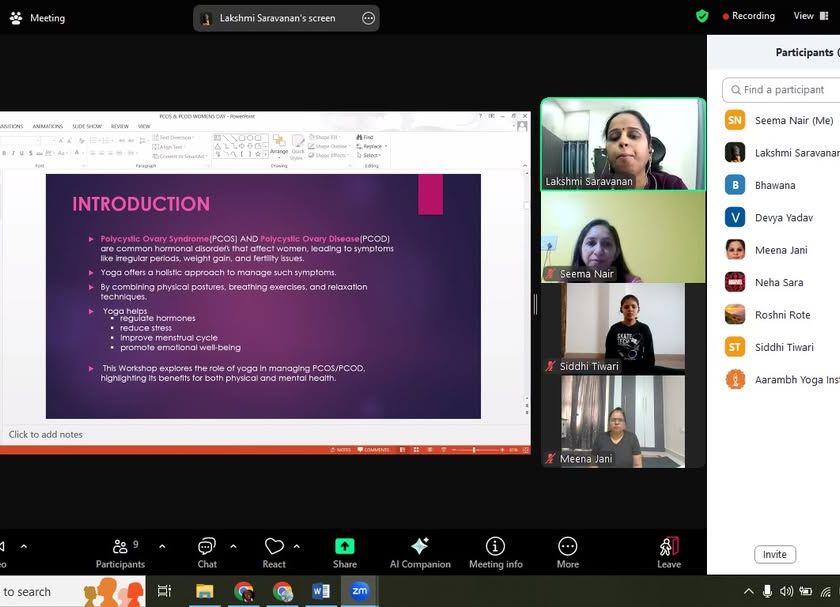Expand the caret next to React
This screenshot has height=607, width=840.
[x=297, y=546]
